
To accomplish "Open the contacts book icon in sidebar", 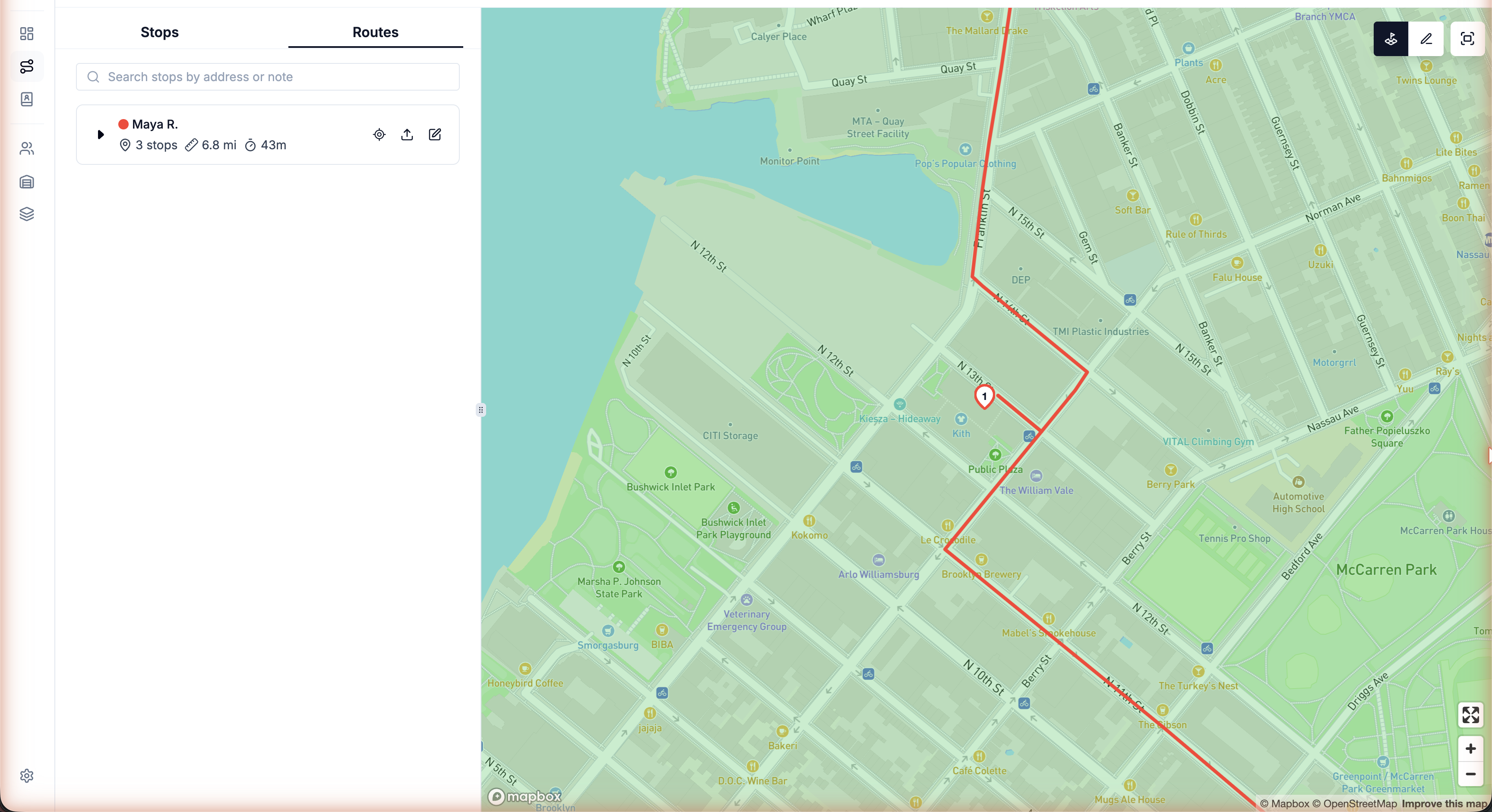I will (27, 99).
